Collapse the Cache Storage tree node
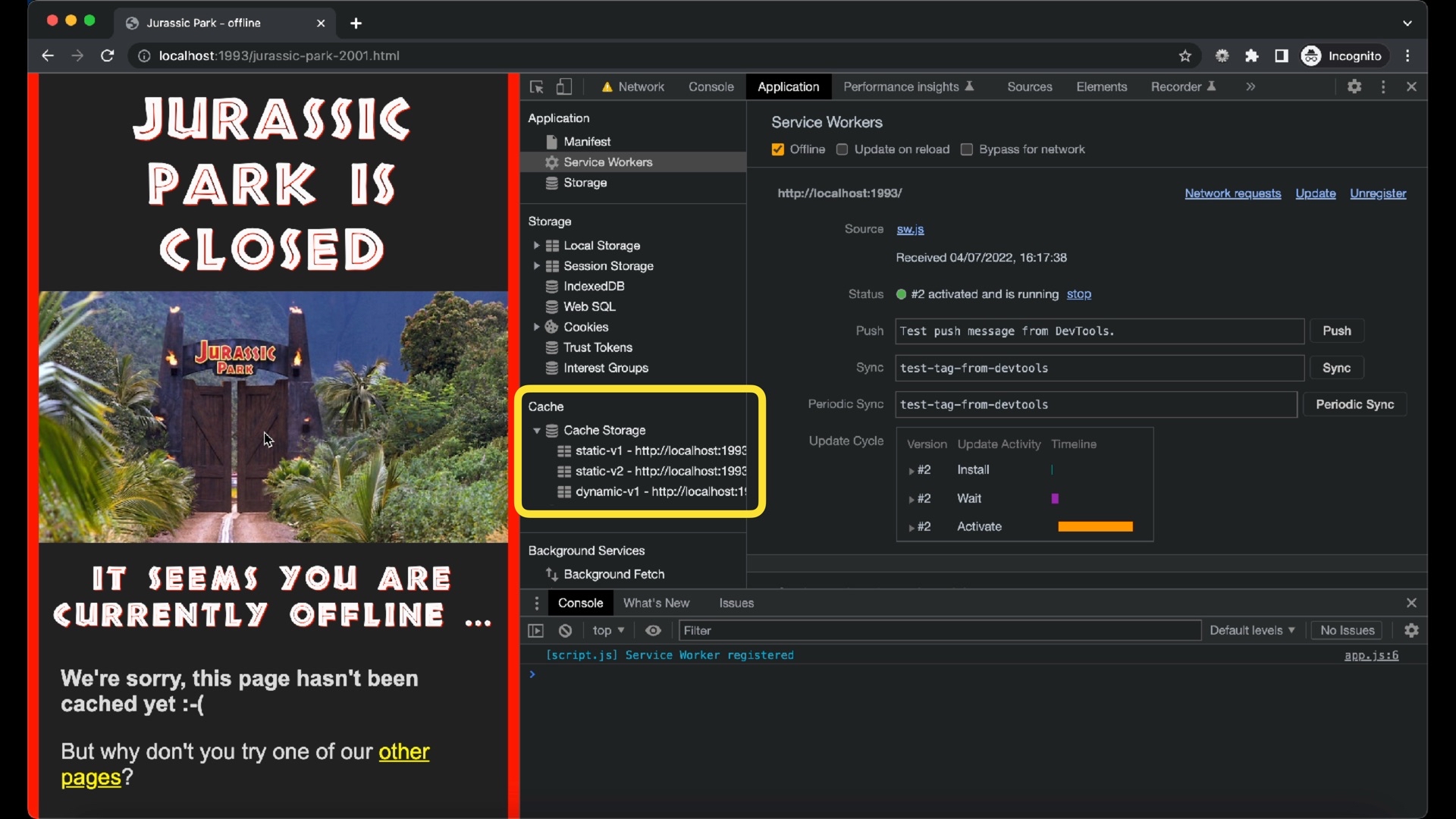This screenshot has width=1456, height=819. (536, 430)
